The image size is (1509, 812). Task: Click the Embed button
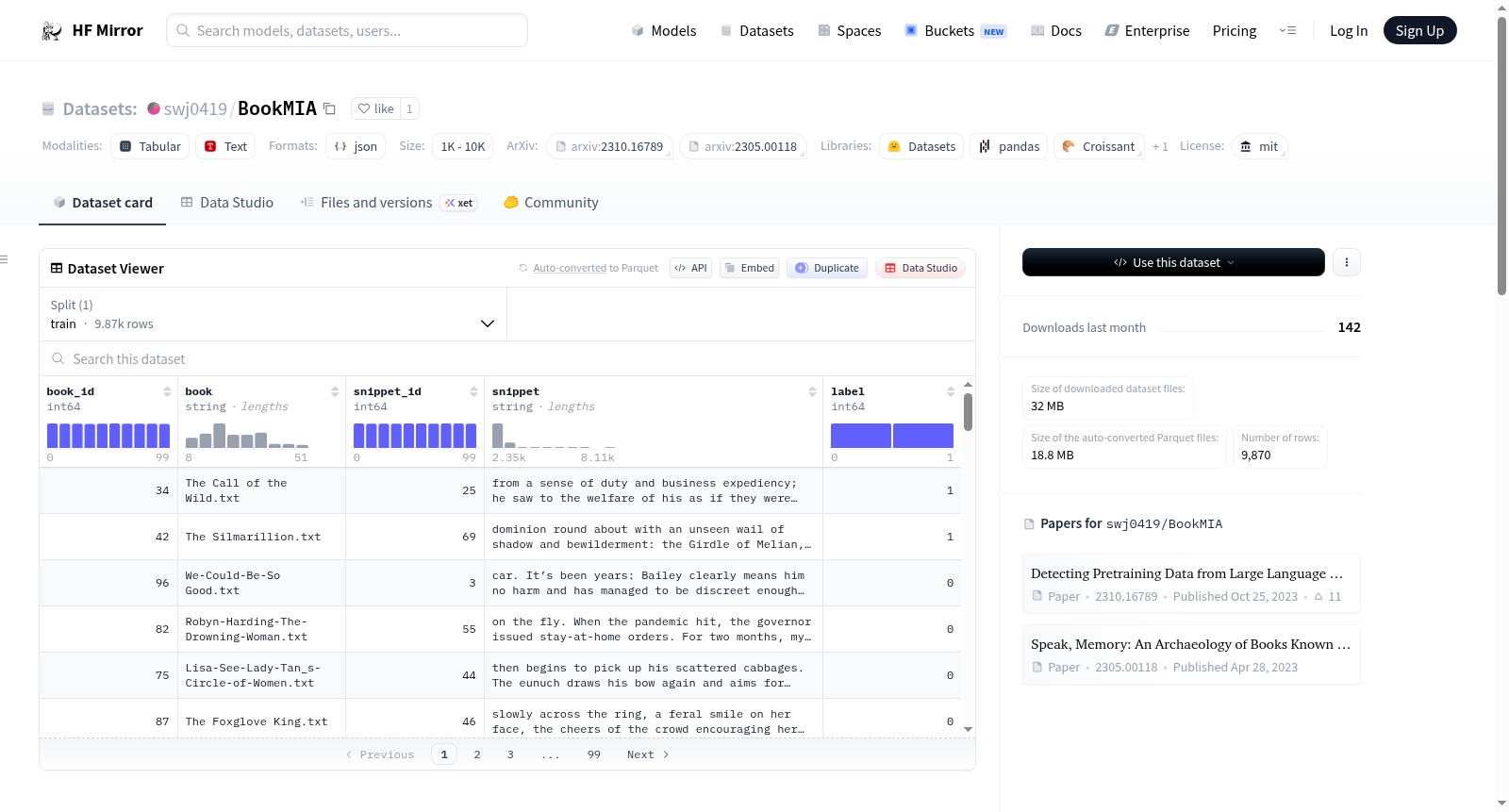point(749,268)
